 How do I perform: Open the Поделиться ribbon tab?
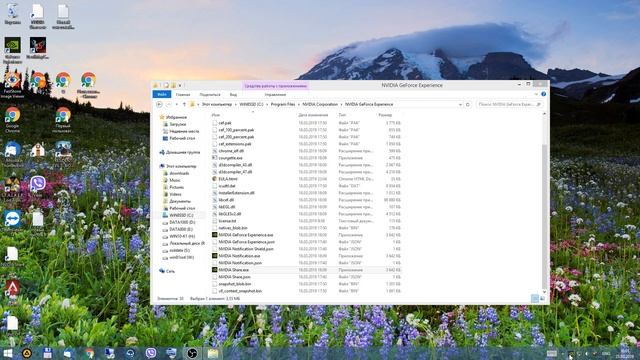click(x=210, y=95)
